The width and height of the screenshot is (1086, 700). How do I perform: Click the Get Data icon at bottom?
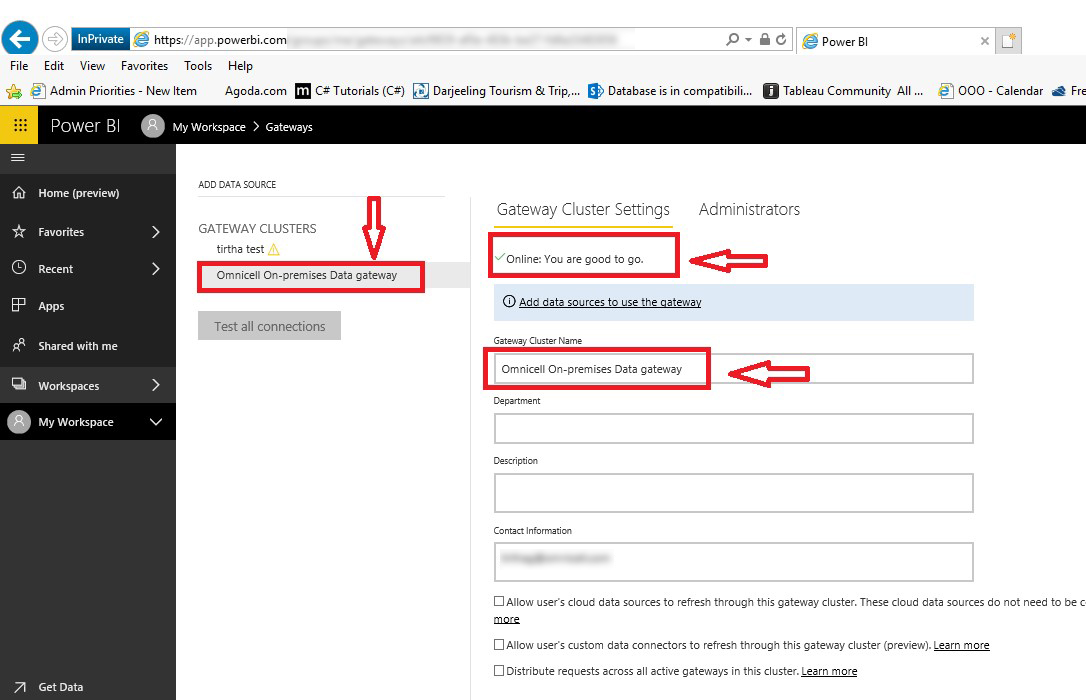coord(18,687)
